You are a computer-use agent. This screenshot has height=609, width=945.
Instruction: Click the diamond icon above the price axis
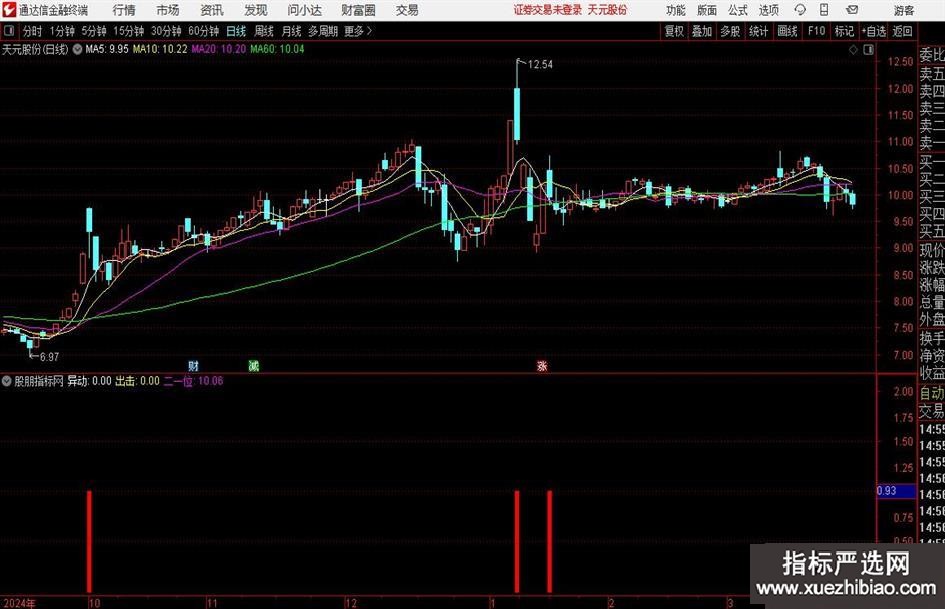point(853,49)
